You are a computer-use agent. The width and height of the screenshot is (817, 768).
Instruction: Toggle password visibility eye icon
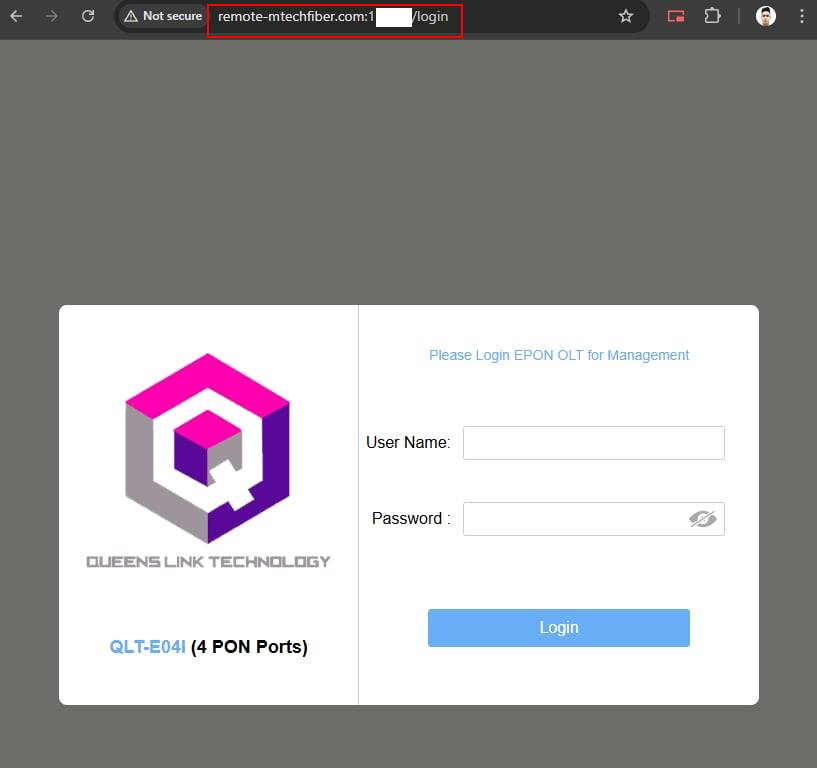click(702, 518)
